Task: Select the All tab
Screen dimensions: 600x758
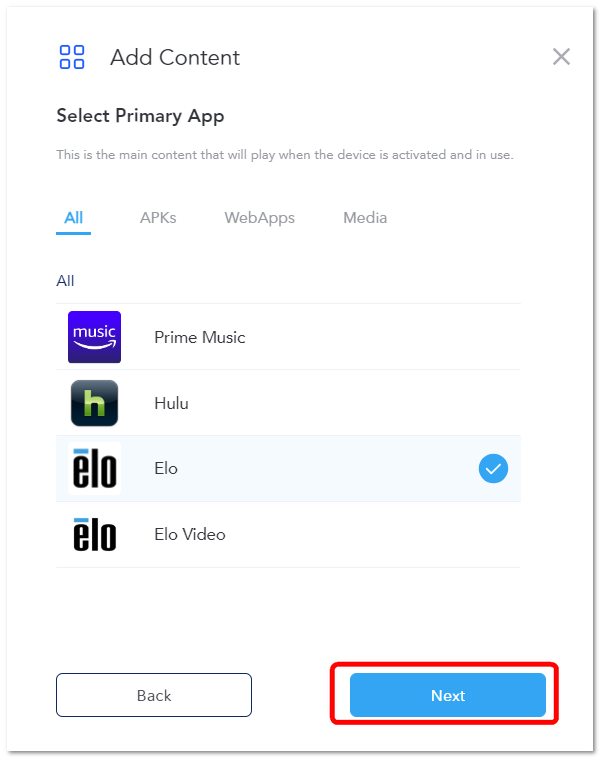Action: click(x=73, y=218)
